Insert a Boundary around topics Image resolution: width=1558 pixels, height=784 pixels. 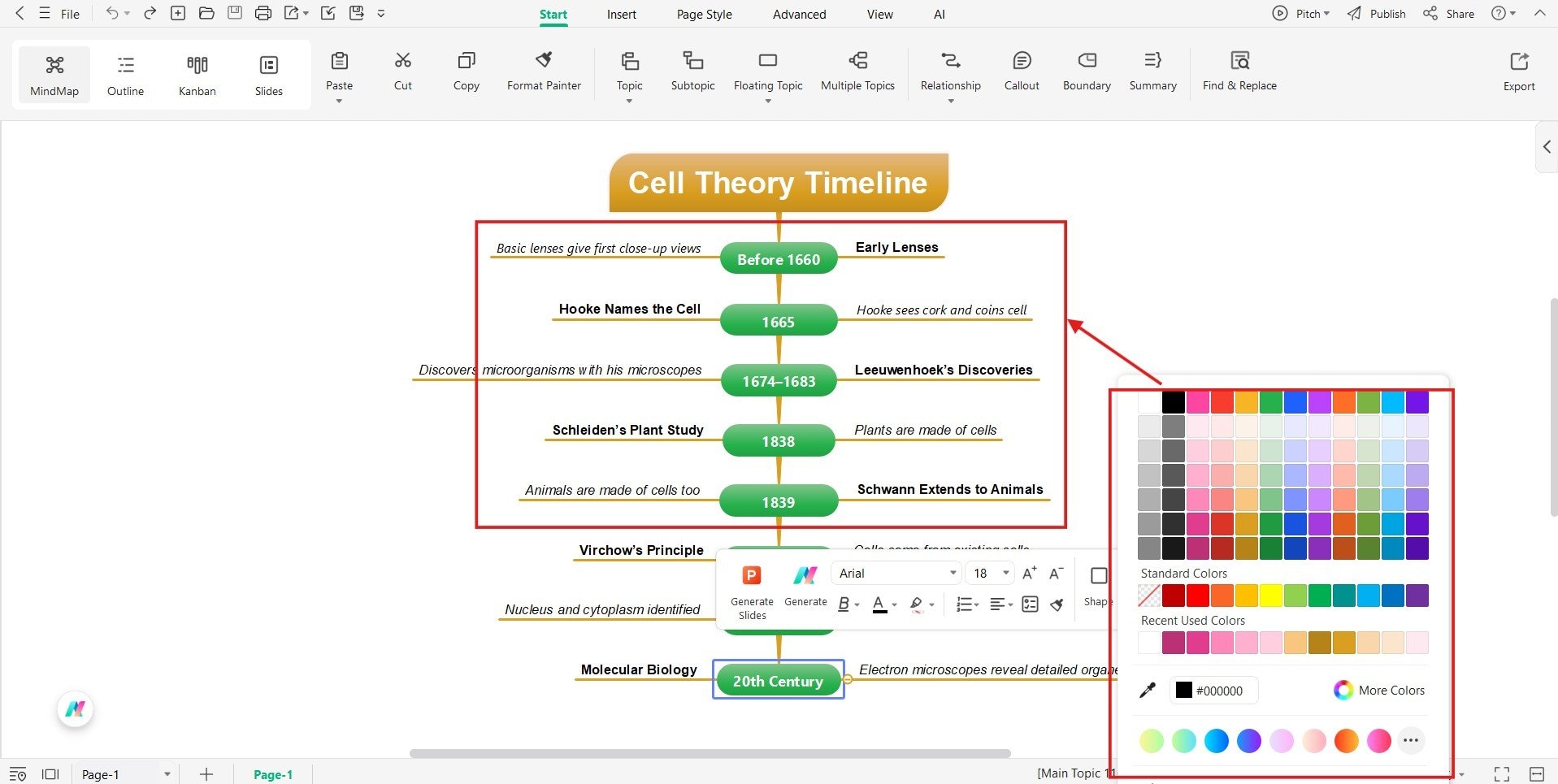(x=1086, y=71)
